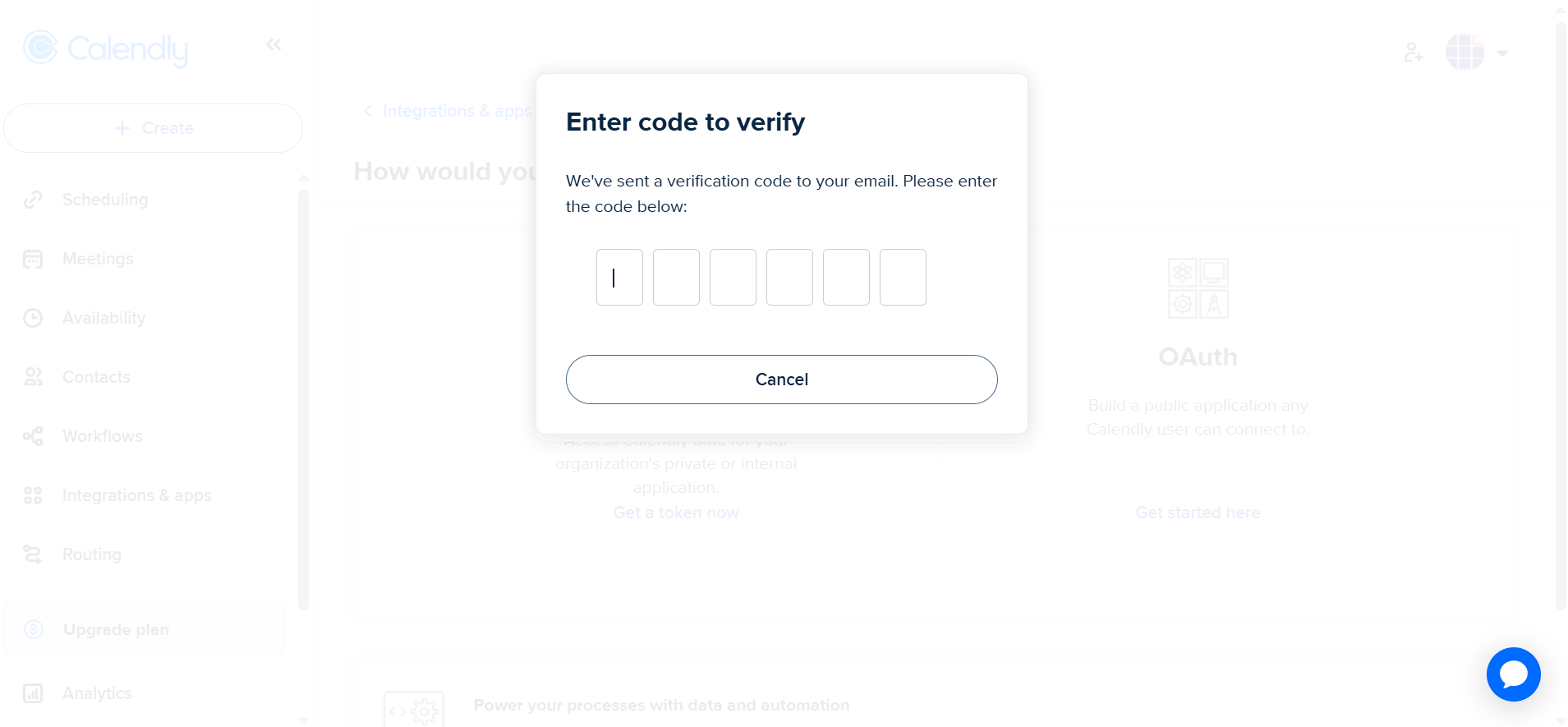Click the sidebar scrollbar

[303, 370]
